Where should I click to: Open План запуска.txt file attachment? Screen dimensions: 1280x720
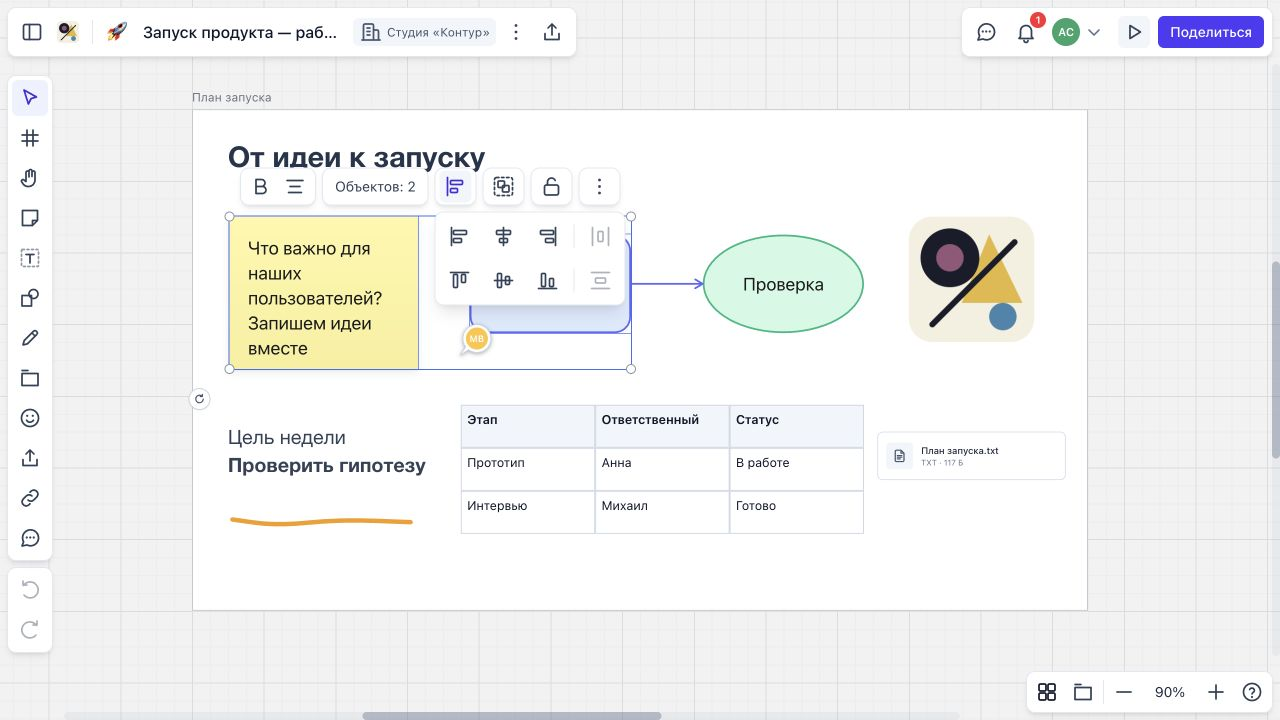click(x=971, y=456)
